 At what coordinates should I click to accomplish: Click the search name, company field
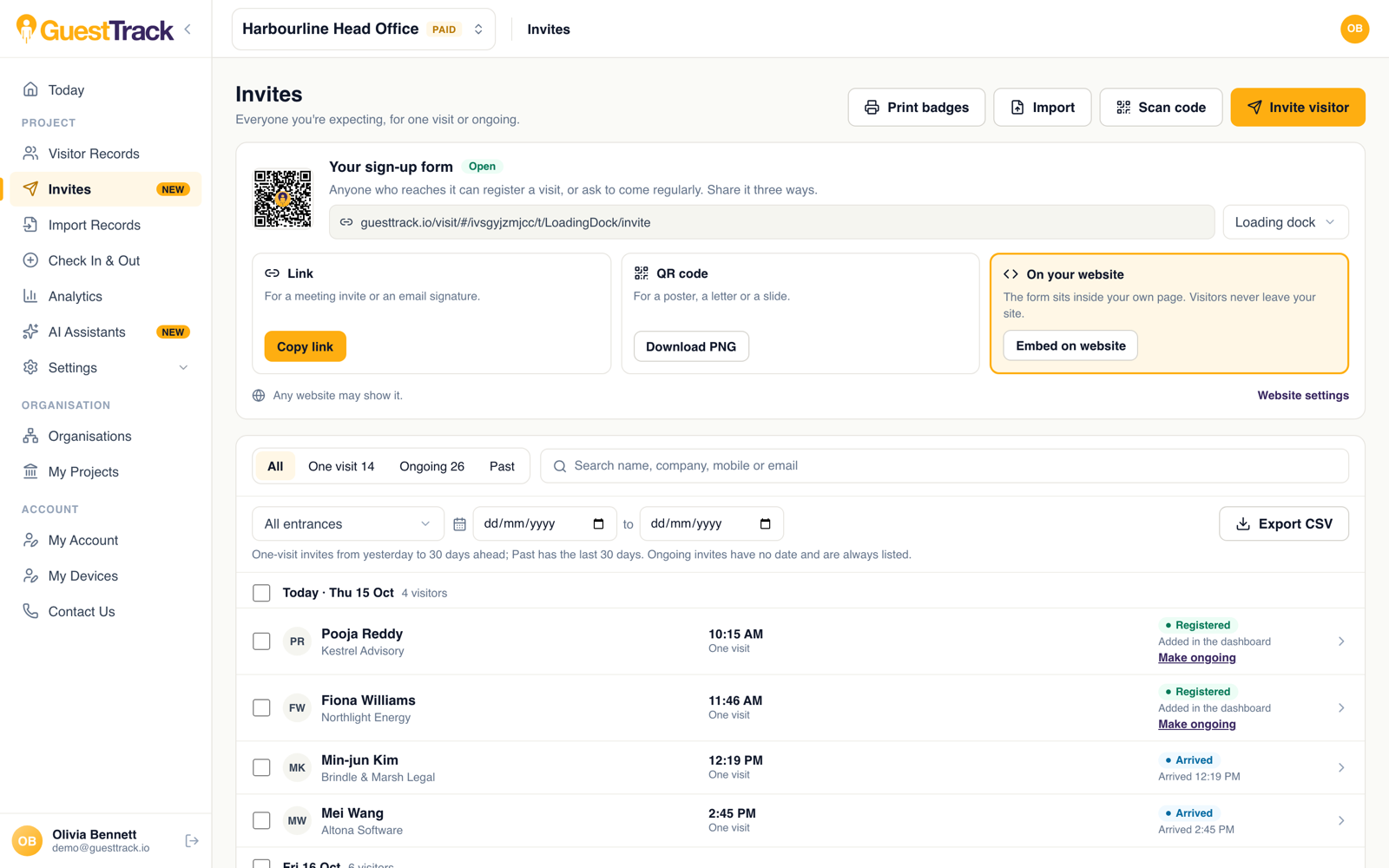click(945, 466)
